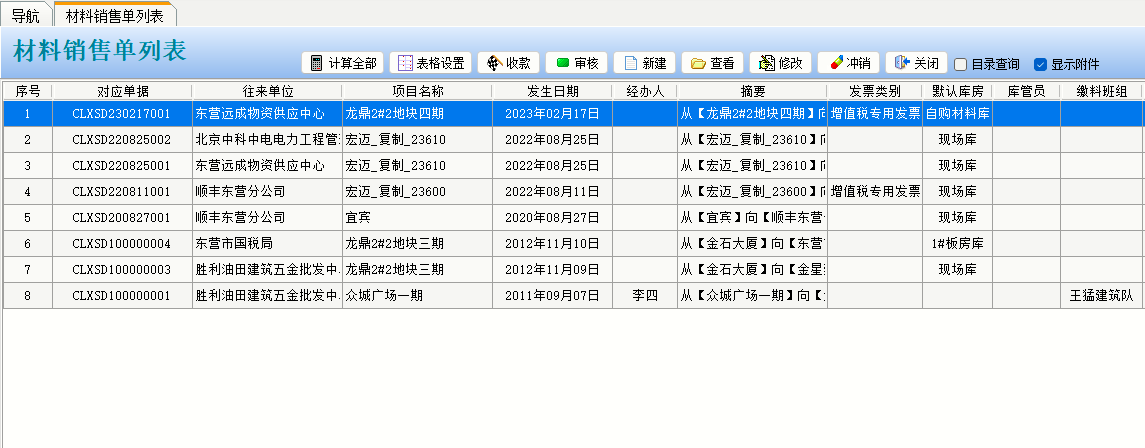Image resolution: width=1145 pixels, height=448 pixels.
Task: Switch to the 导航 tab
Action: coord(26,15)
